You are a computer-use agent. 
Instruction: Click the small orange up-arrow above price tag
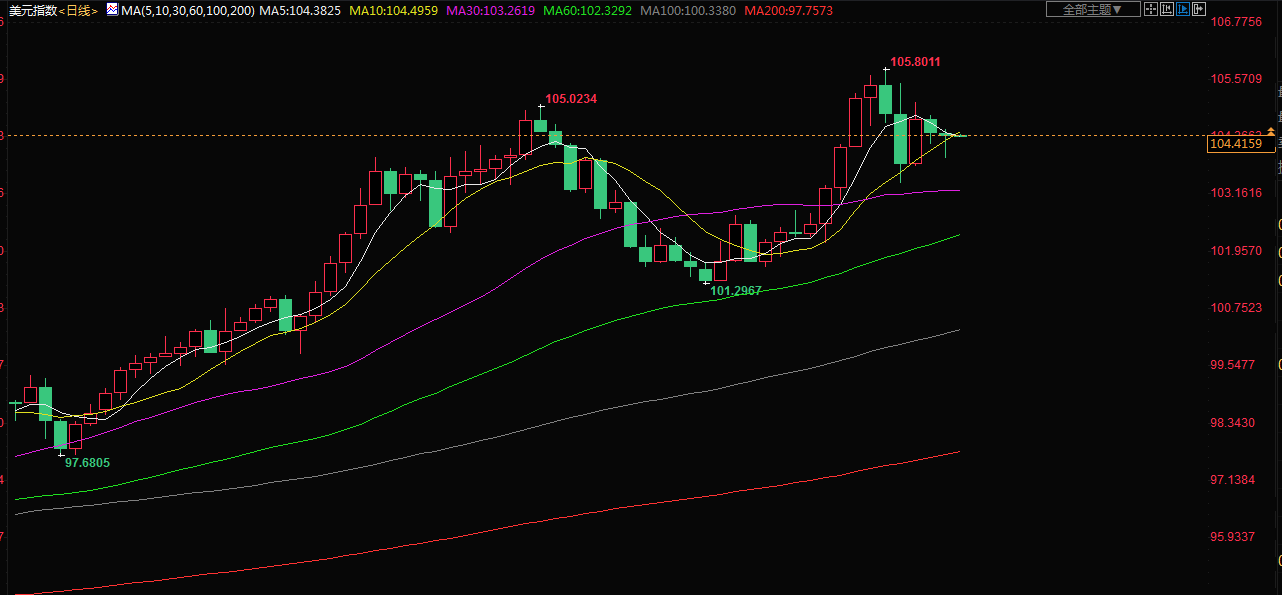[x=1271, y=131]
